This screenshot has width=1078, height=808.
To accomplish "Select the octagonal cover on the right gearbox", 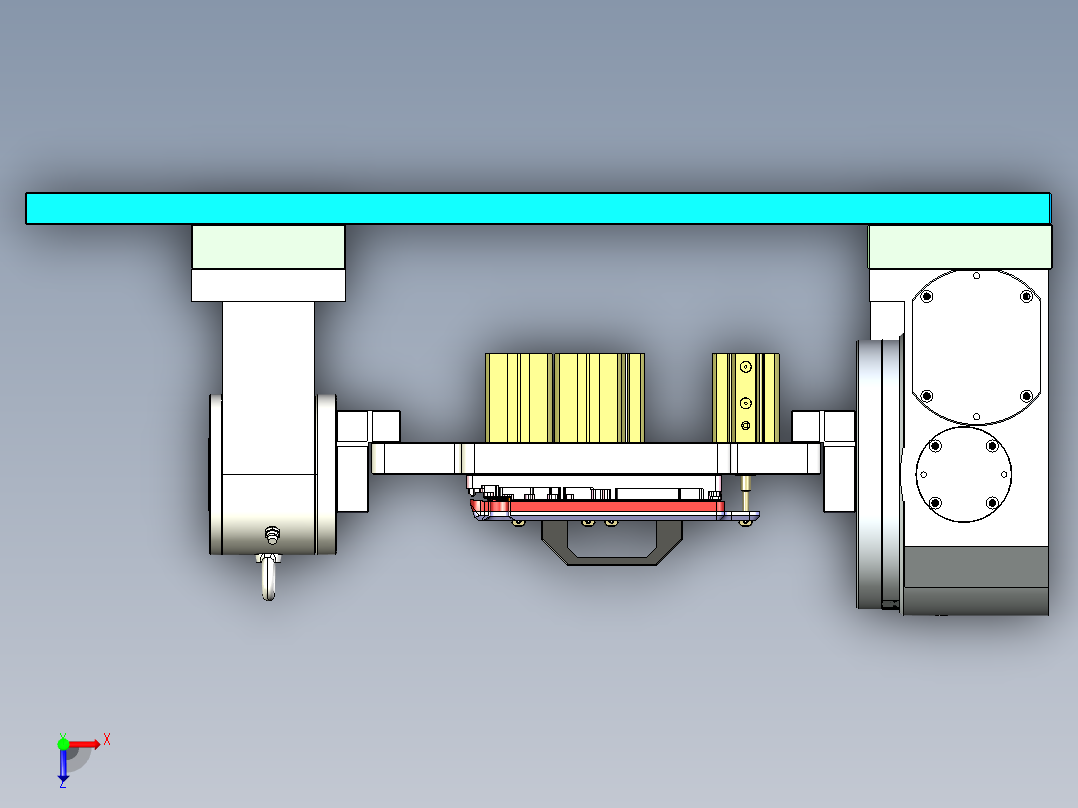I will 976,347.
